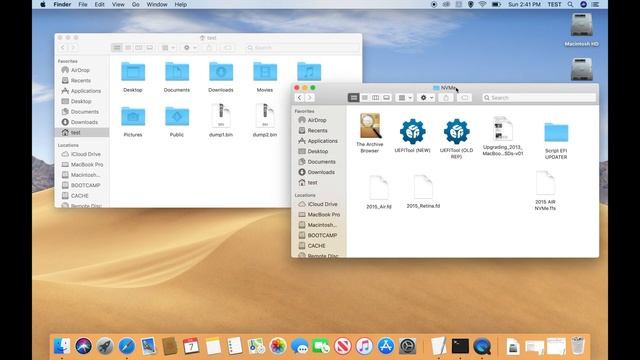This screenshot has width=640, height=360.
Task: Click Share button in NVMe window toolbar
Action: coord(446,98)
